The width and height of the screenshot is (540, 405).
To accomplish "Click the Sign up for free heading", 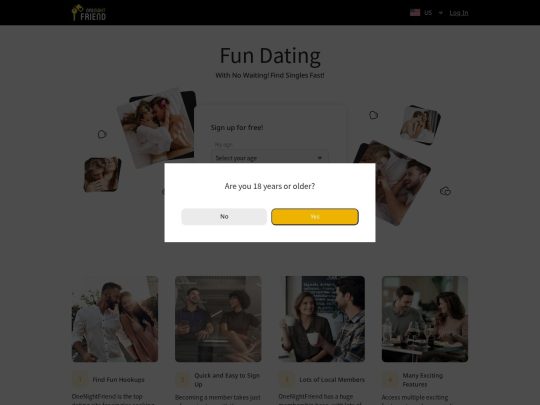I will tap(237, 127).
